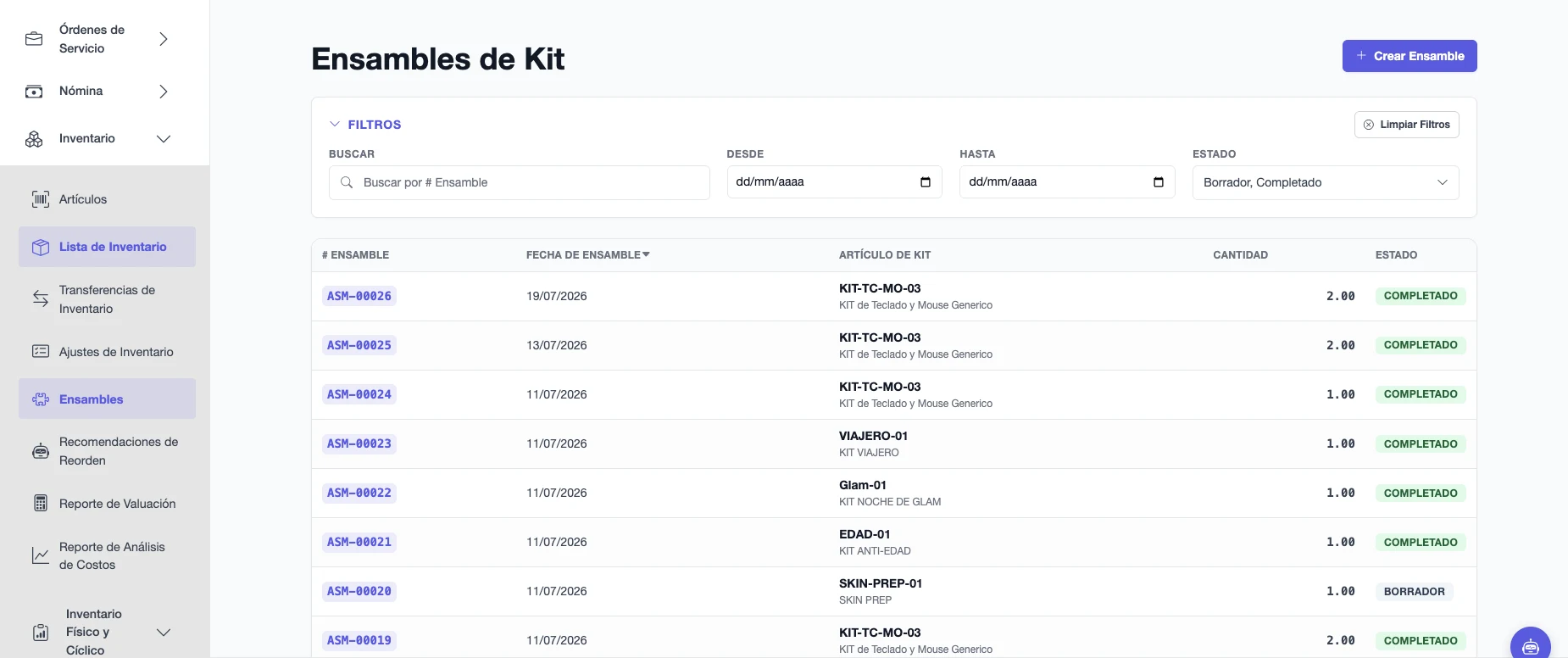Open the chatbot assistant floating icon
The height and width of the screenshot is (658, 1568).
coord(1530,646)
